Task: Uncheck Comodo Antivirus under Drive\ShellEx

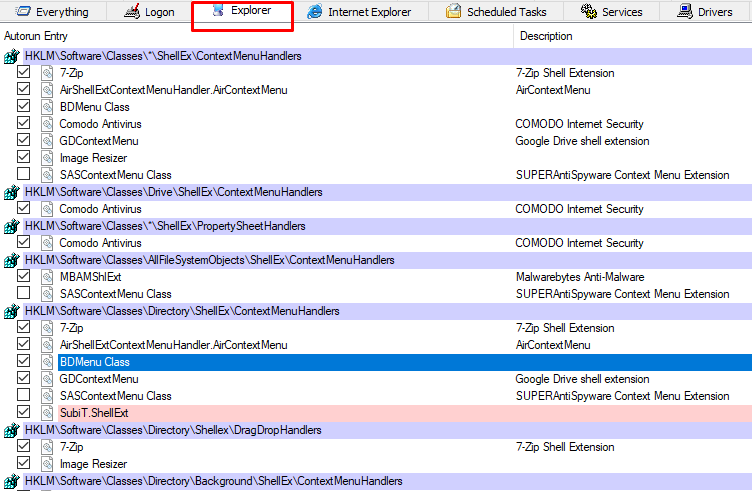Action: point(23,208)
